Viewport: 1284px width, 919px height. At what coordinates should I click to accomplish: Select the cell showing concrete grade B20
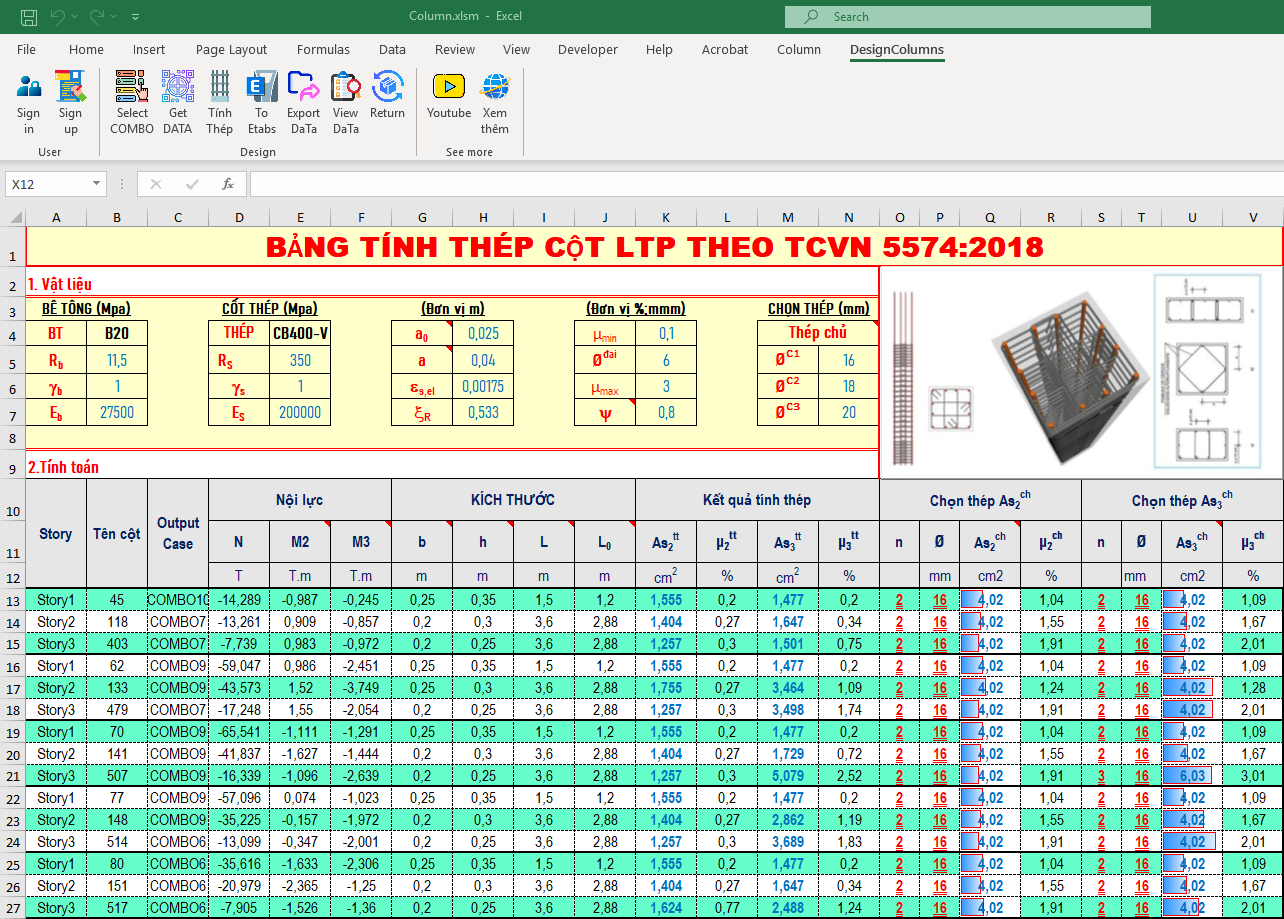point(117,332)
